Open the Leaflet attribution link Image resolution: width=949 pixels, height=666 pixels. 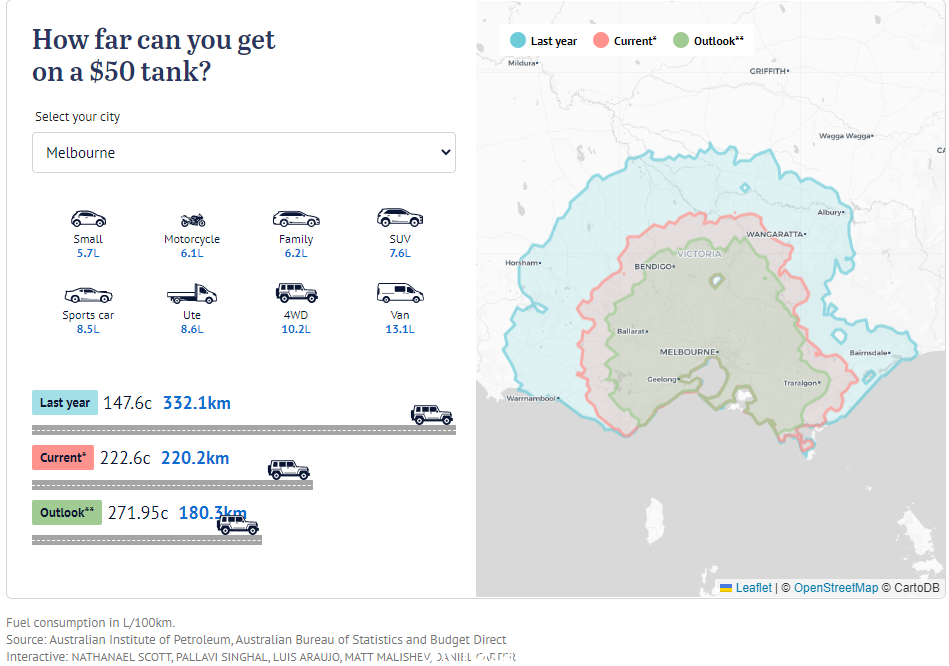pyautogui.click(x=754, y=588)
